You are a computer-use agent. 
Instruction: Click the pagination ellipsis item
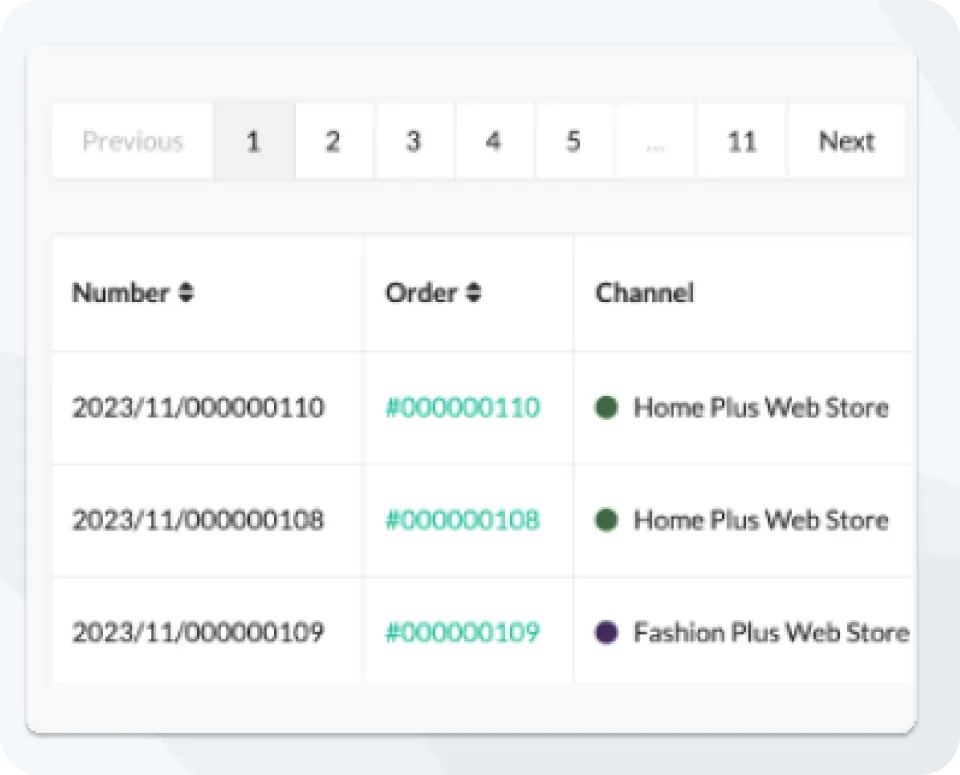pos(656,141)
